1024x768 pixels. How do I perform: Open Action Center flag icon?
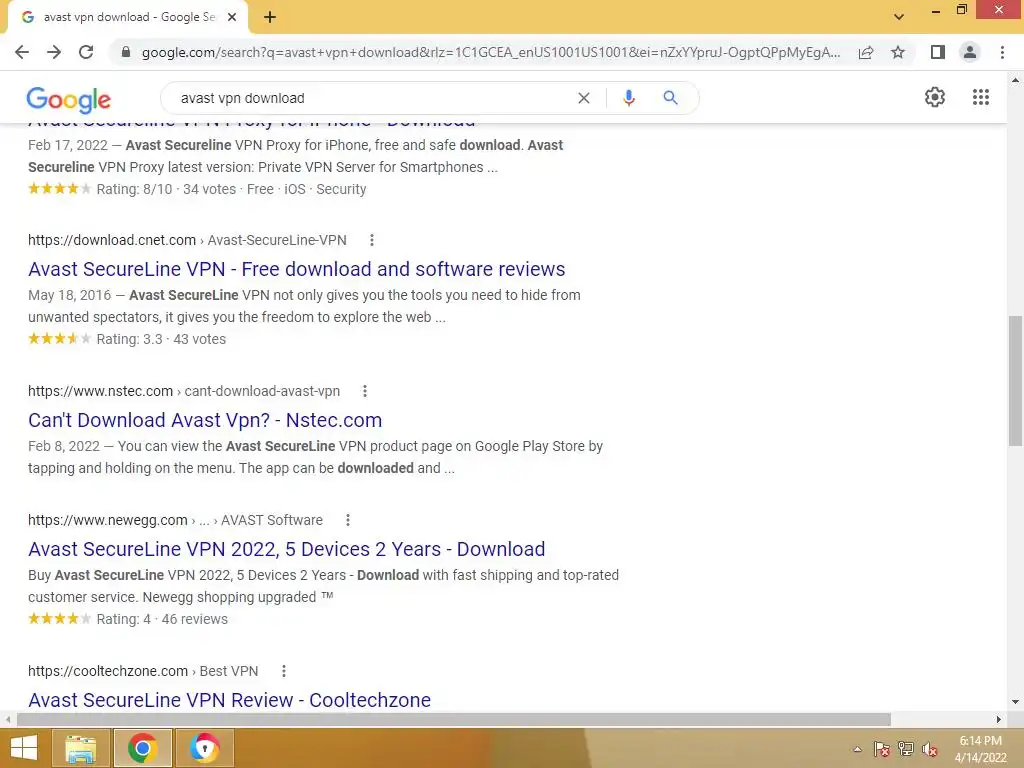[x=881, y=750]
